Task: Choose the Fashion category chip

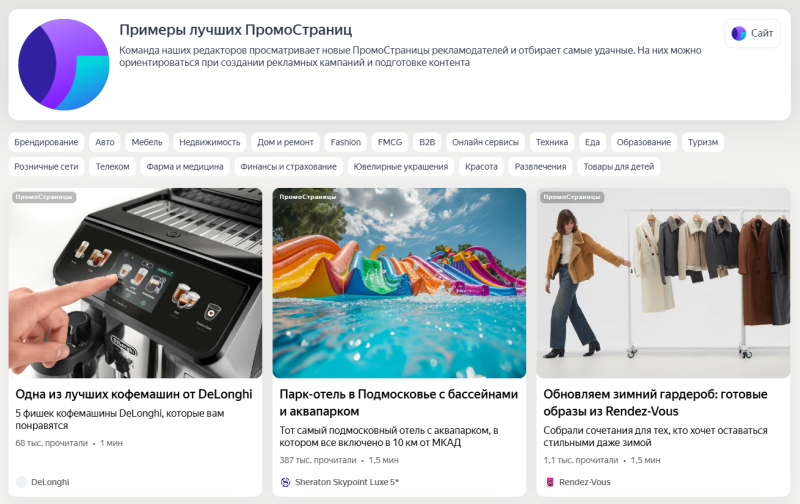Action: [x=345, y=142]
